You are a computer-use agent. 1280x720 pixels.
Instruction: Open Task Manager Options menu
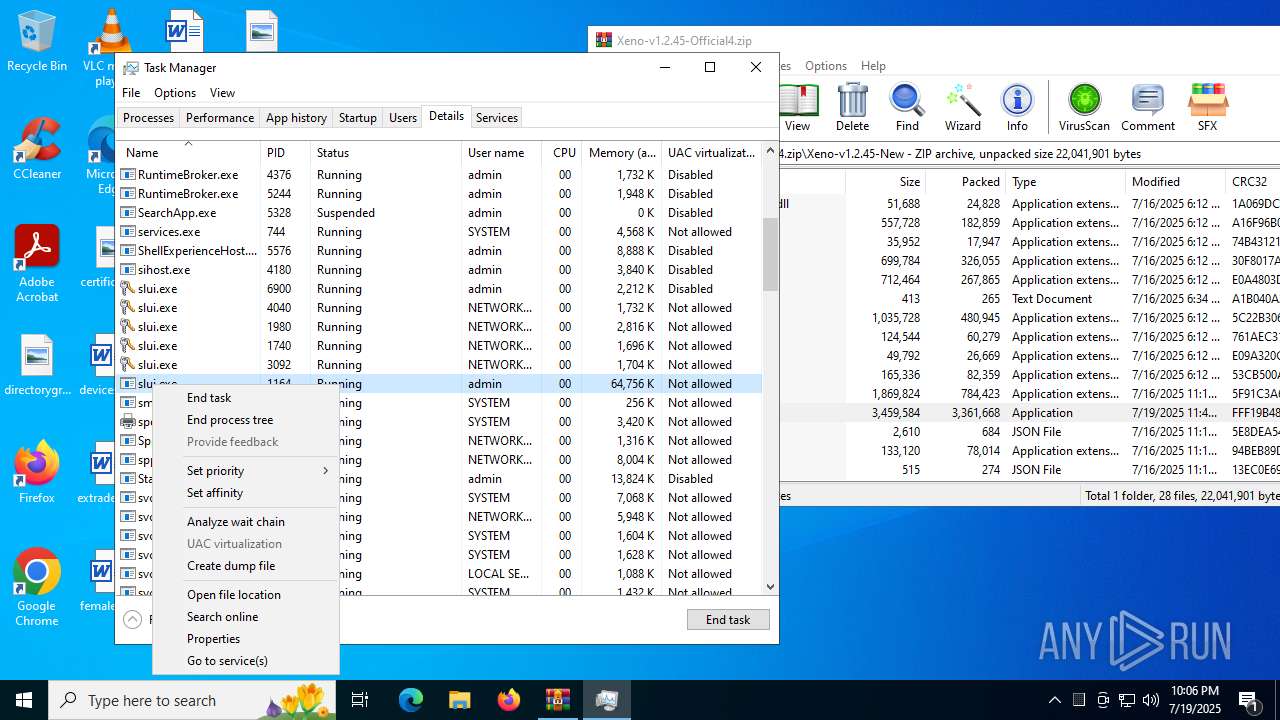(175, 93)
